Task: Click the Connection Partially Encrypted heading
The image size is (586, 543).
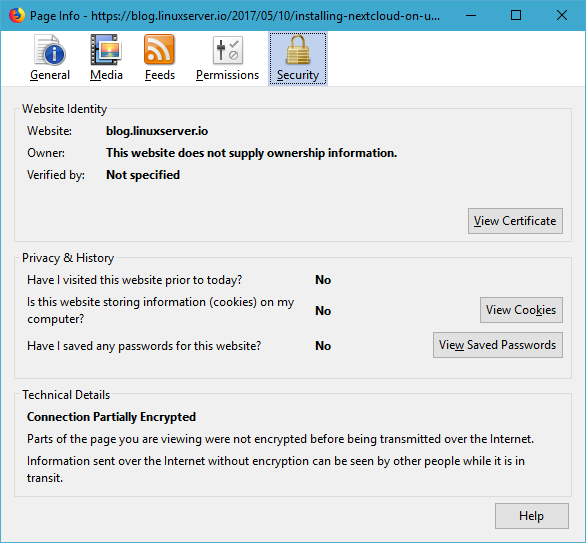Action: coord(111,417)
